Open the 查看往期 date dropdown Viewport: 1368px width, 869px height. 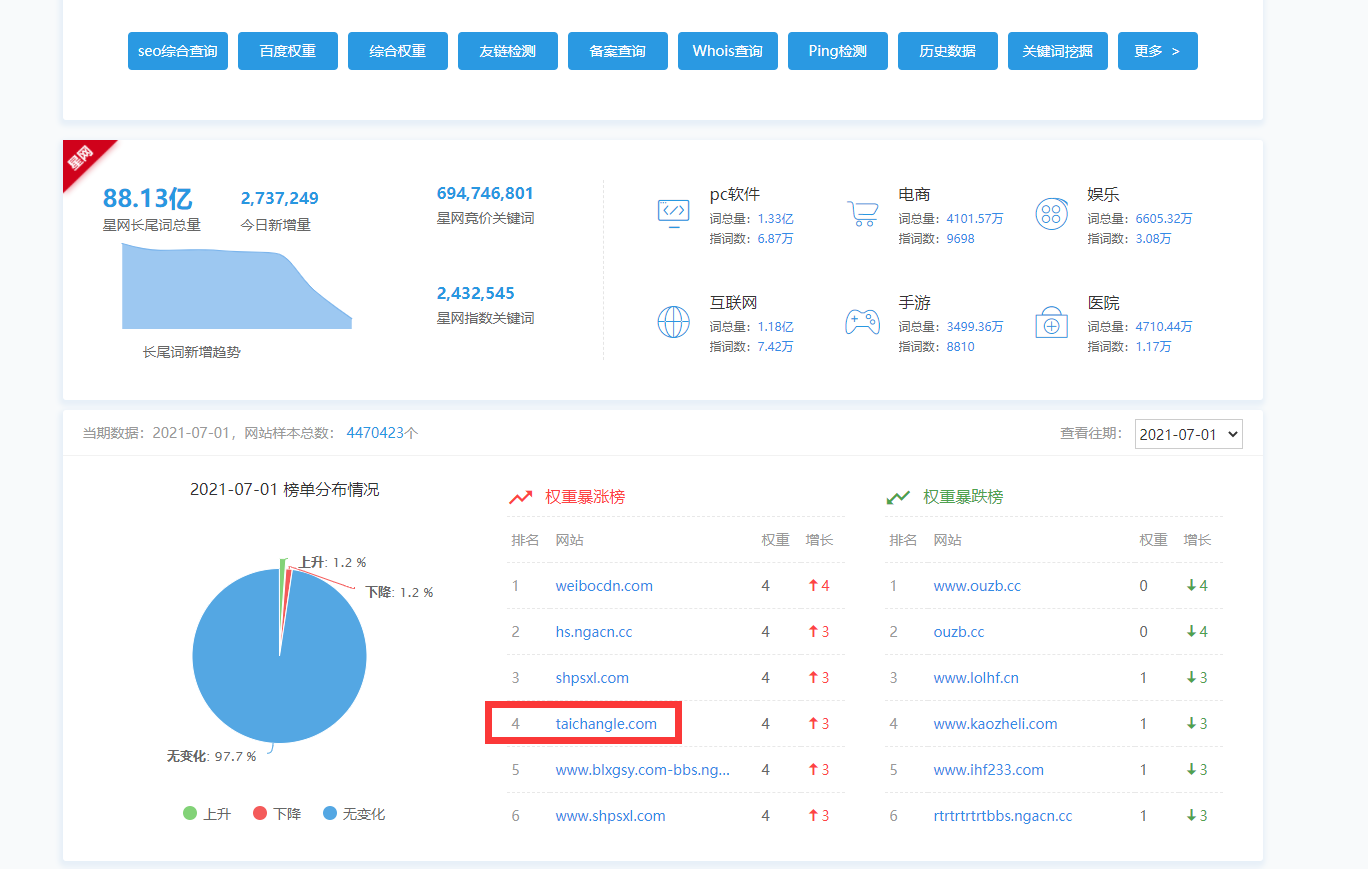(1188, 434)
